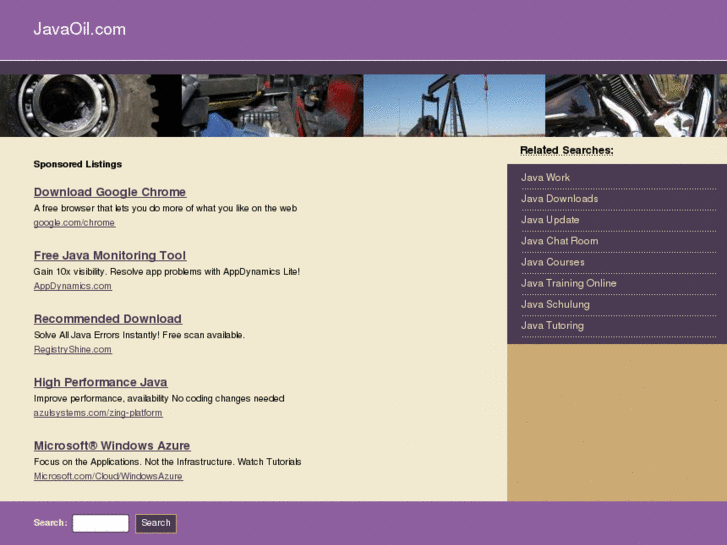Open the Free Java Monitoring Tool listing
This screenshot has width=727, height=545.
110,256
